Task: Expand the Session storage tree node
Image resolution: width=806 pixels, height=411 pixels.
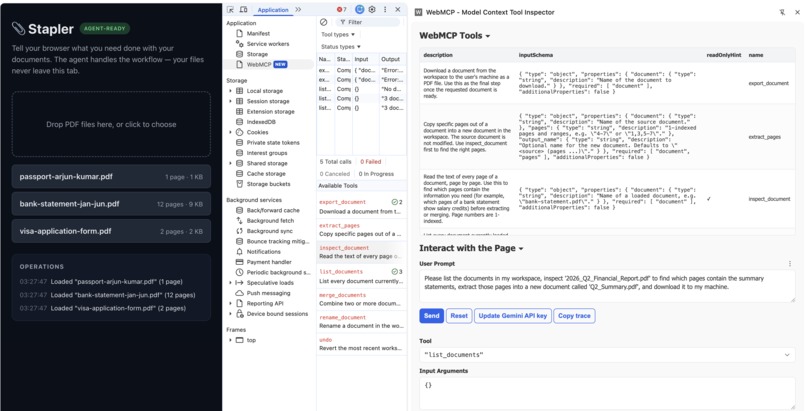Action: (x=230, y=101)
